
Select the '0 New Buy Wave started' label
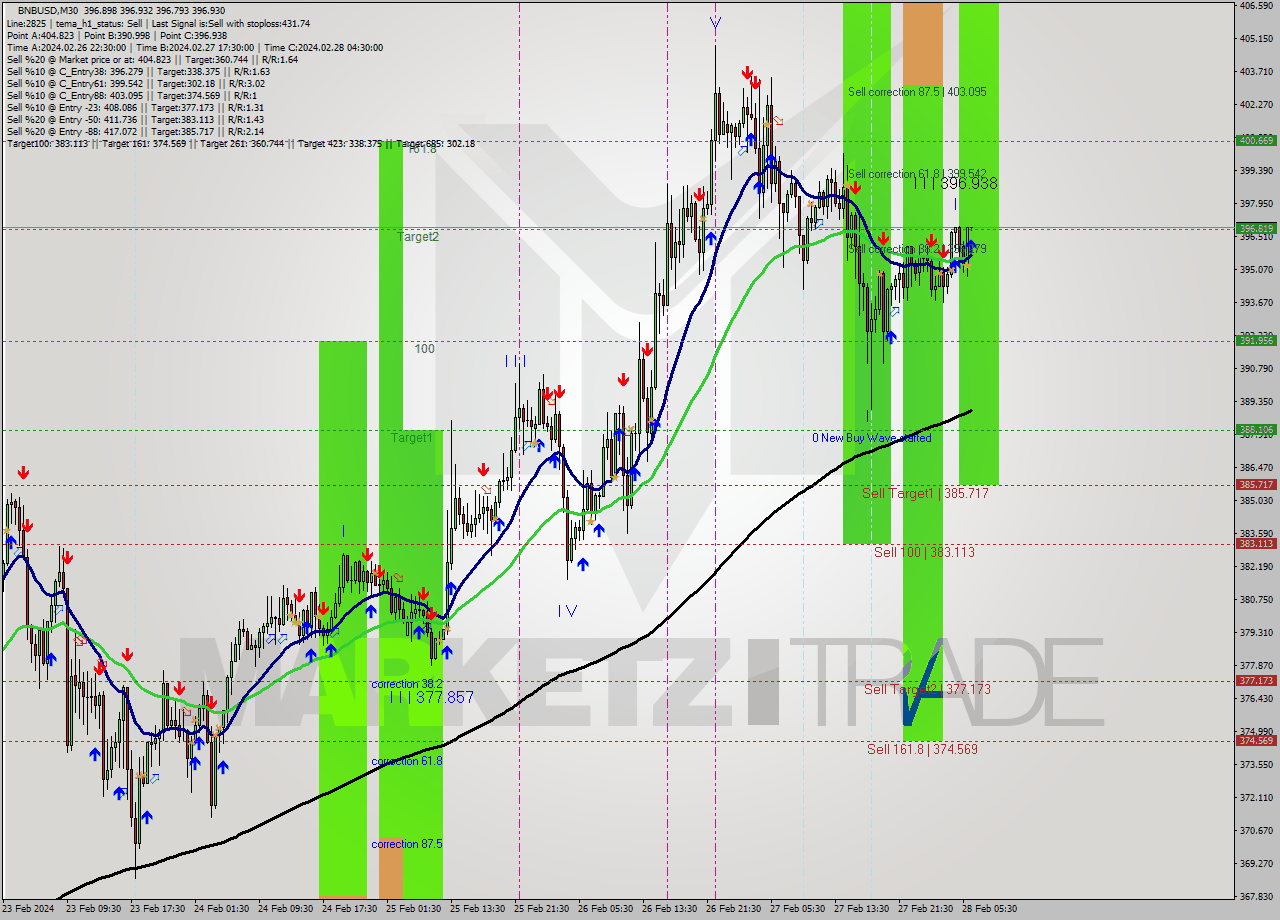pyautogui.click(x=872, y=438)
